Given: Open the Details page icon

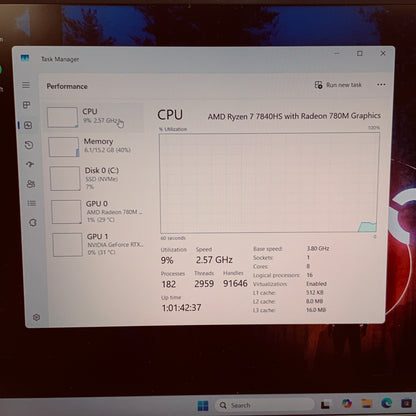Looking at the screenshot, I should 32,203.
